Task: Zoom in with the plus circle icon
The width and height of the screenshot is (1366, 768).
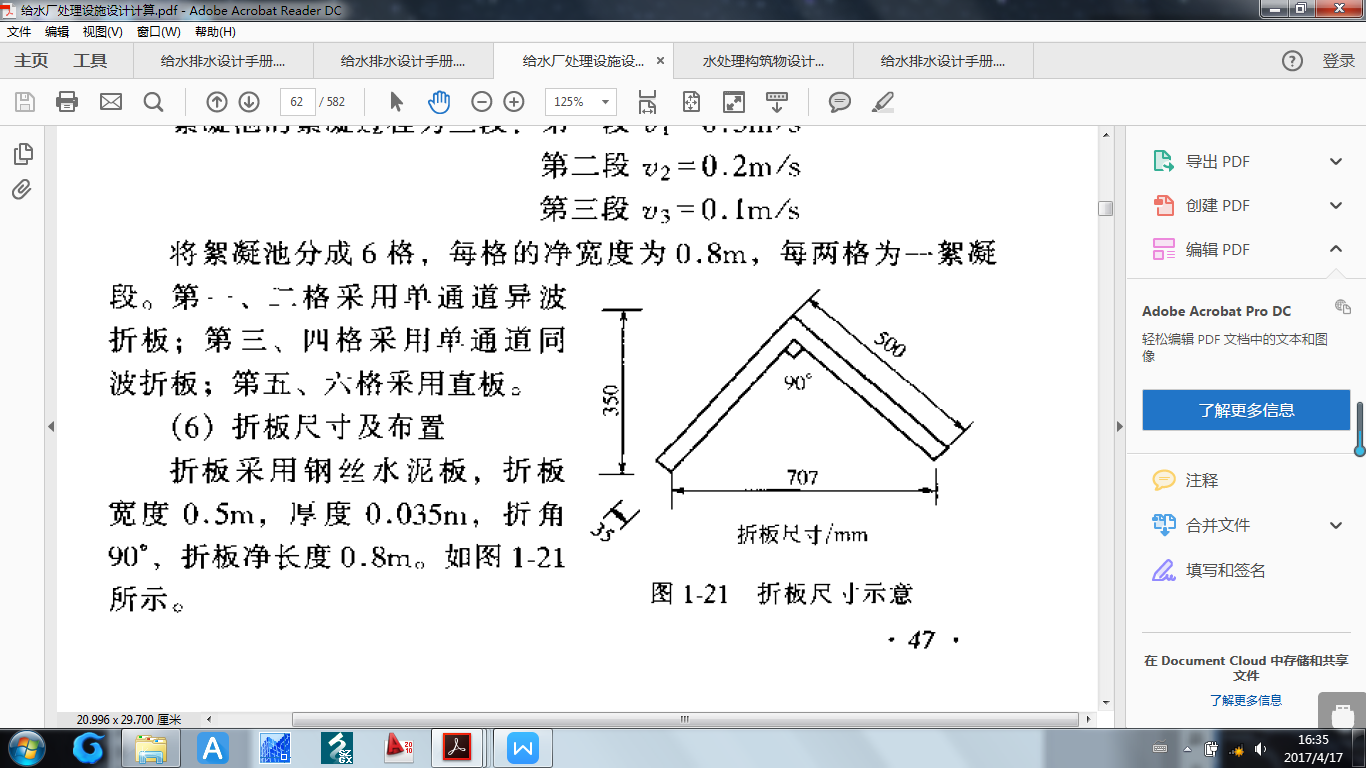Action: tap(514, 101)
